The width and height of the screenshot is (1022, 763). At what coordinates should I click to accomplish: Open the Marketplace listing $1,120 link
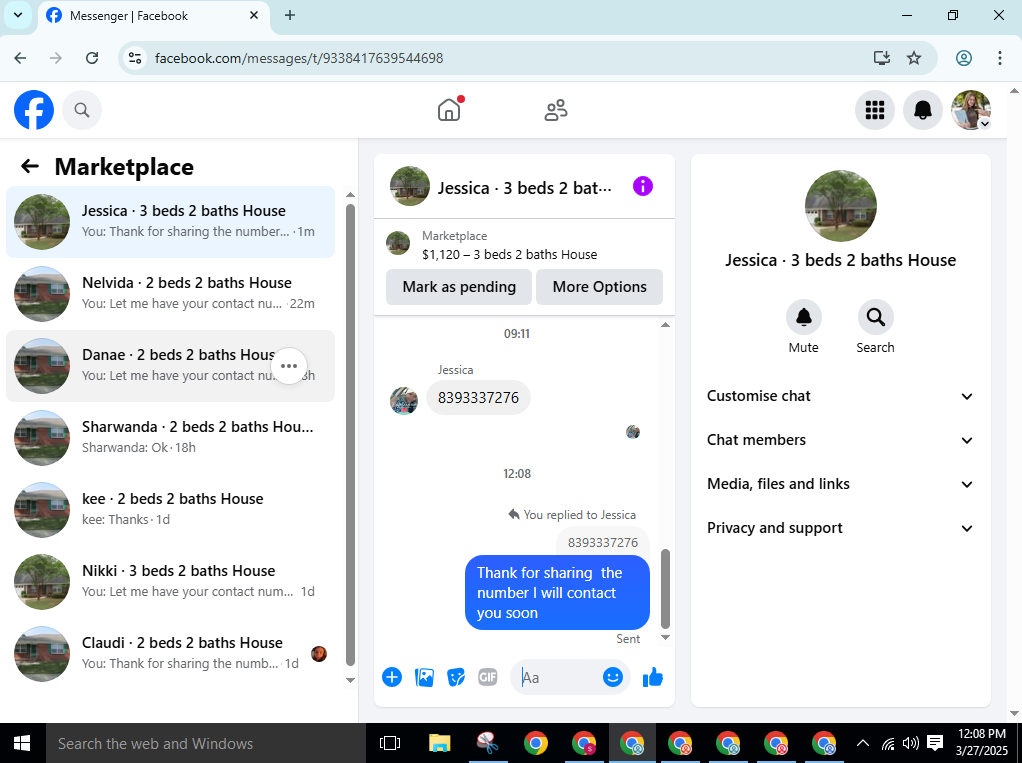(510, 254)
